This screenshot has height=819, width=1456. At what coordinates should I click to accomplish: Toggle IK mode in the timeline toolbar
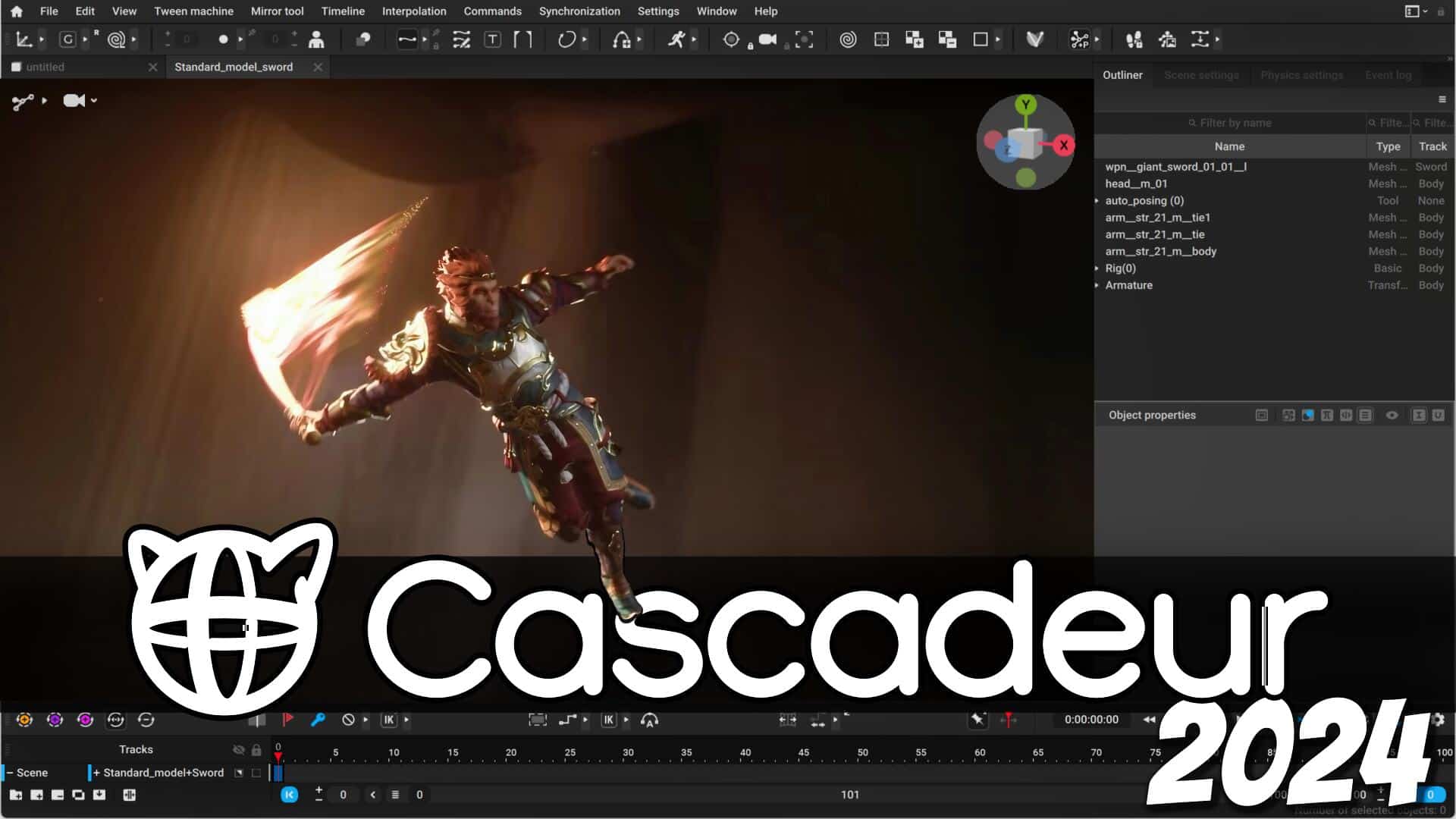click(389, 720)
